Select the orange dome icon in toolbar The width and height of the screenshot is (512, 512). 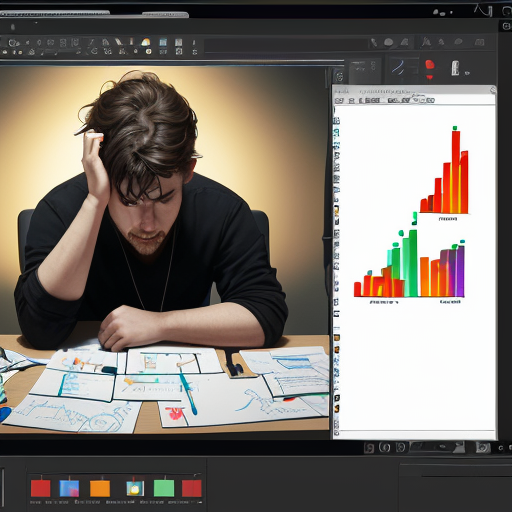coord(146,42)
